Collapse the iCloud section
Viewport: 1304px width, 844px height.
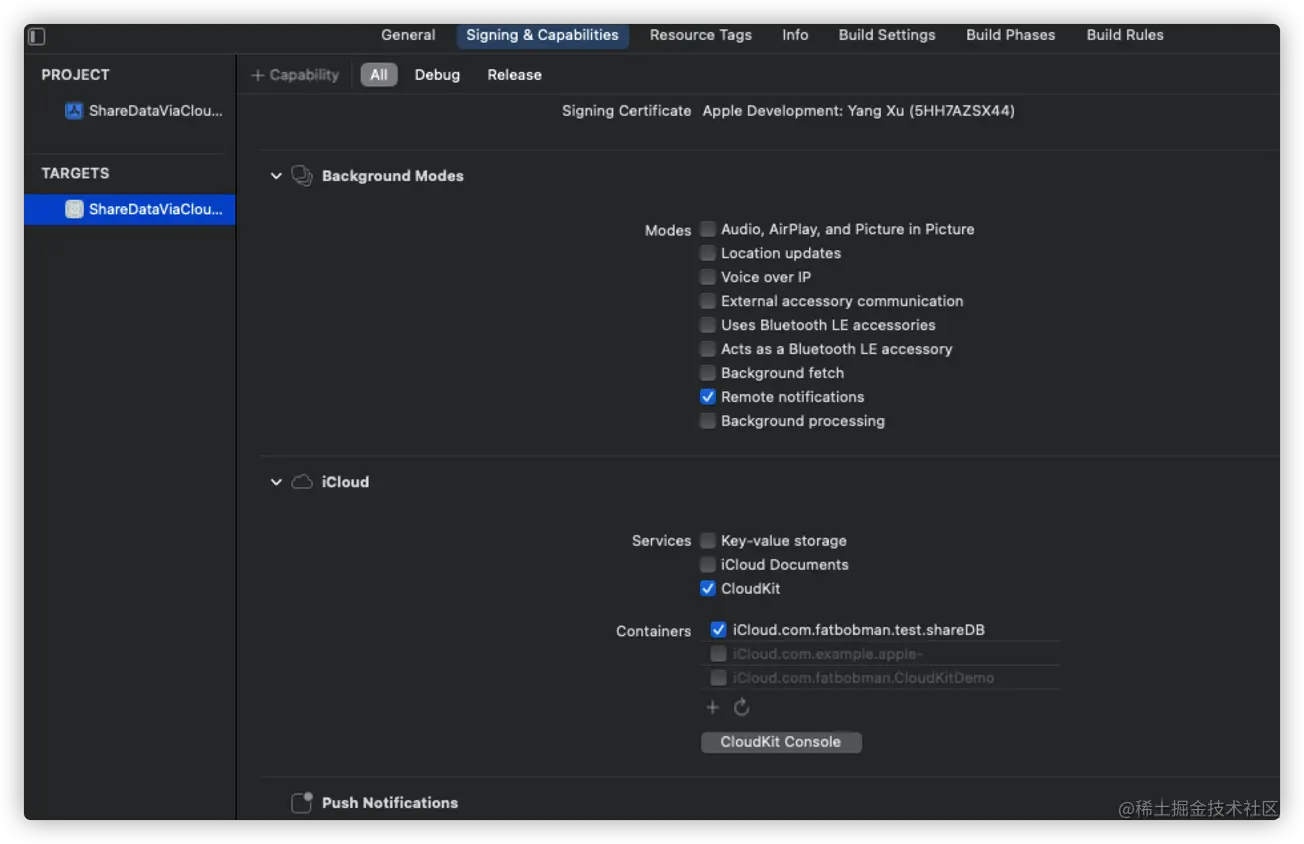[x=276, y=482]
